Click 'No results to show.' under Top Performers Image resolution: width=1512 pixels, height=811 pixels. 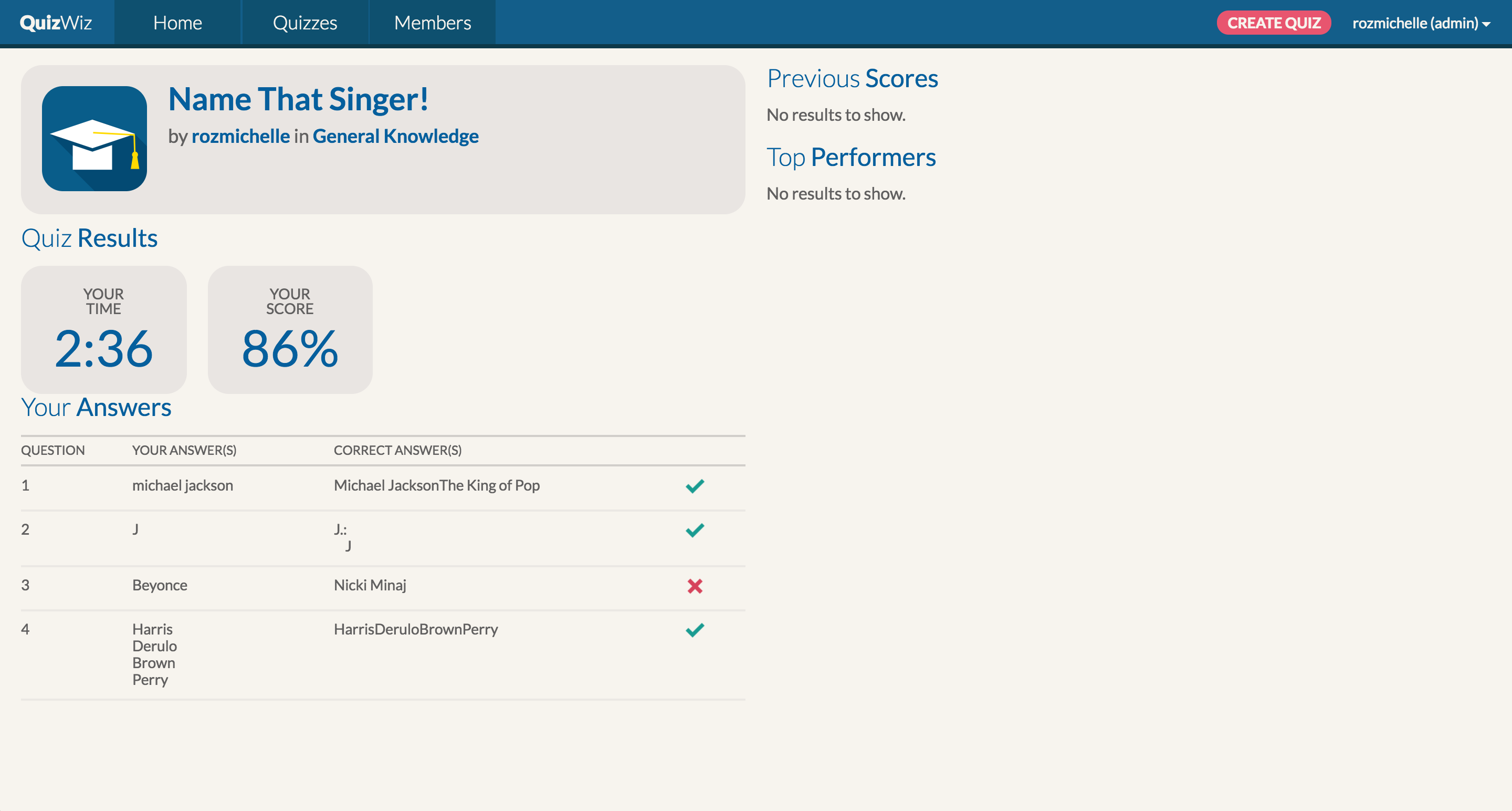[836, 194]
